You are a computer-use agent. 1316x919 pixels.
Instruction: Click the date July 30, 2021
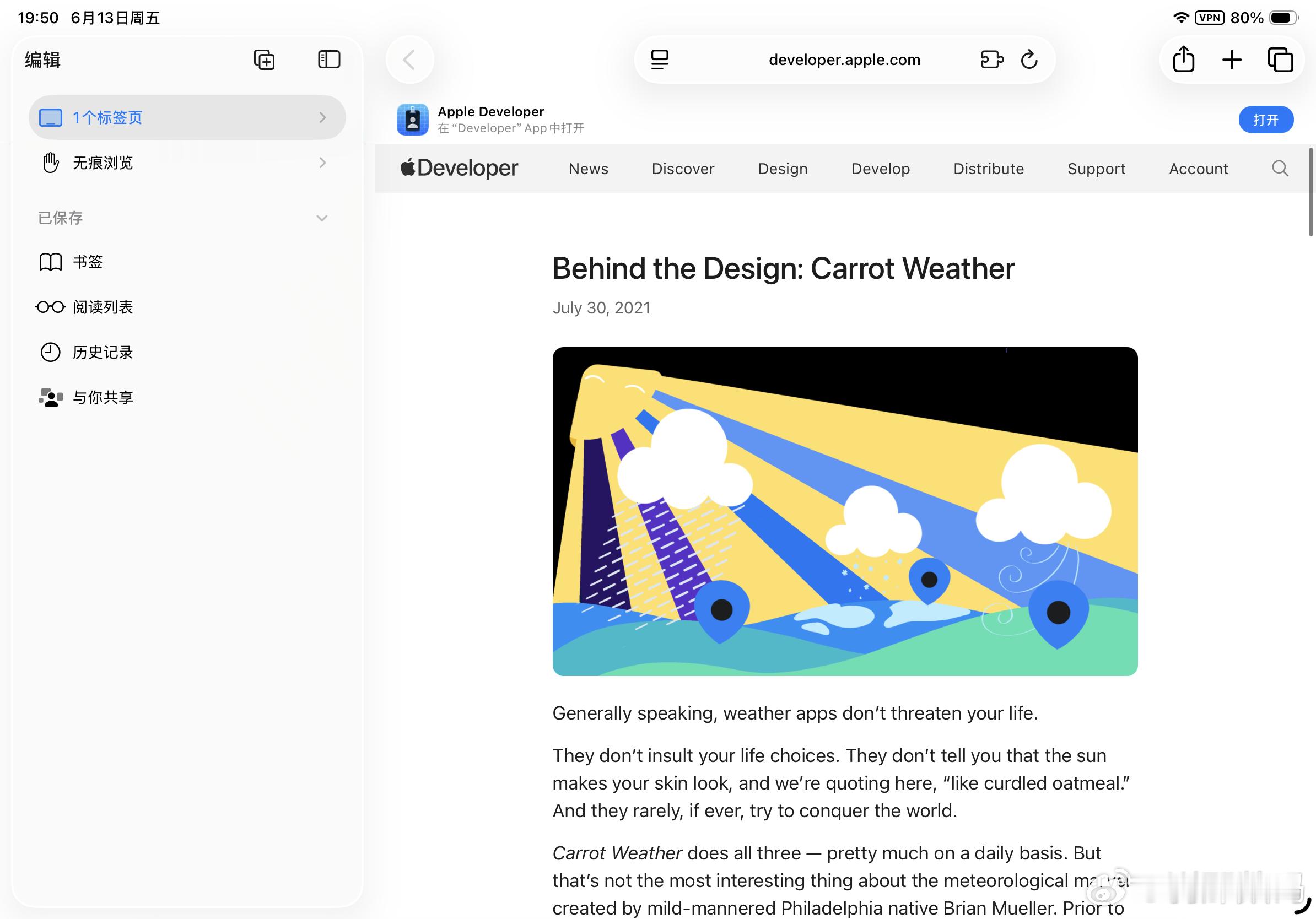click(601, 308)
